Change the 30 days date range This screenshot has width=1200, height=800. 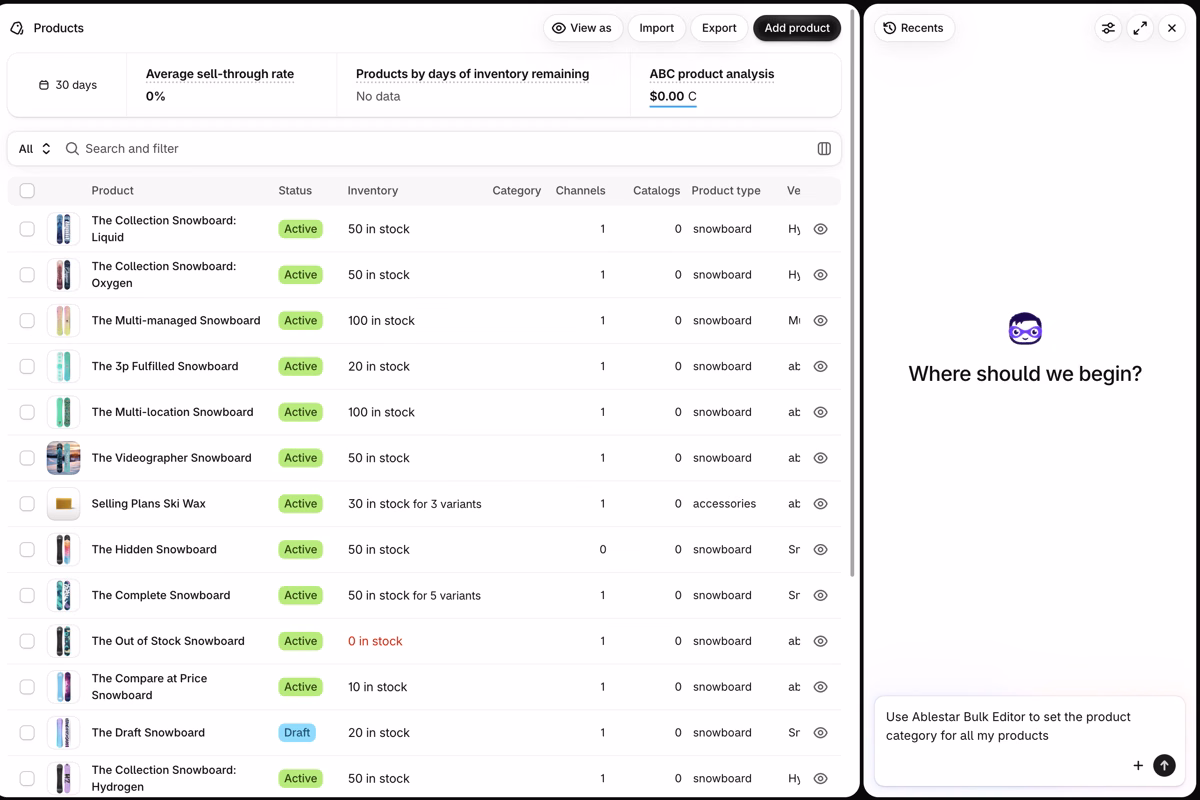[x=68, y=85]
